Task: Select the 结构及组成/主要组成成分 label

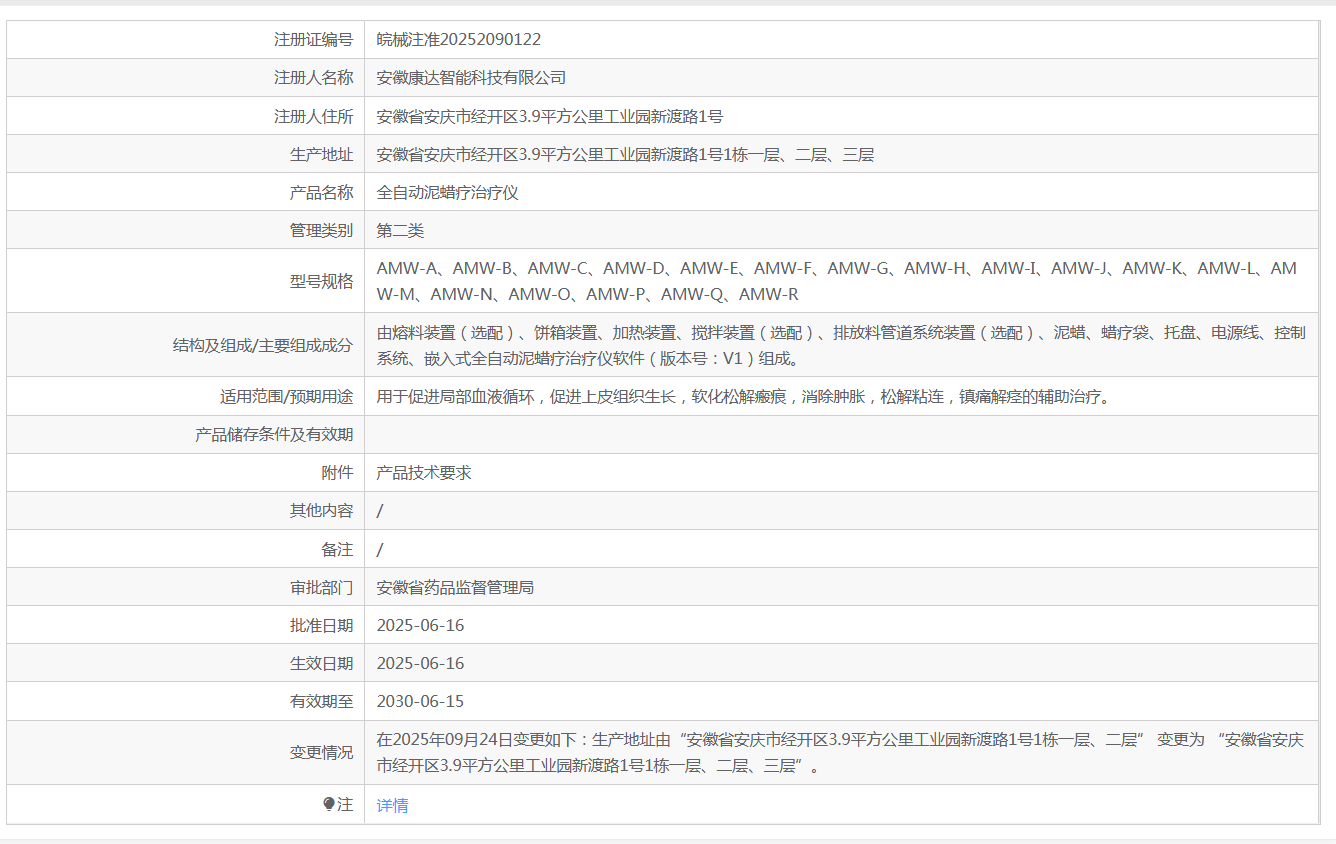Action: coord(264,345)
